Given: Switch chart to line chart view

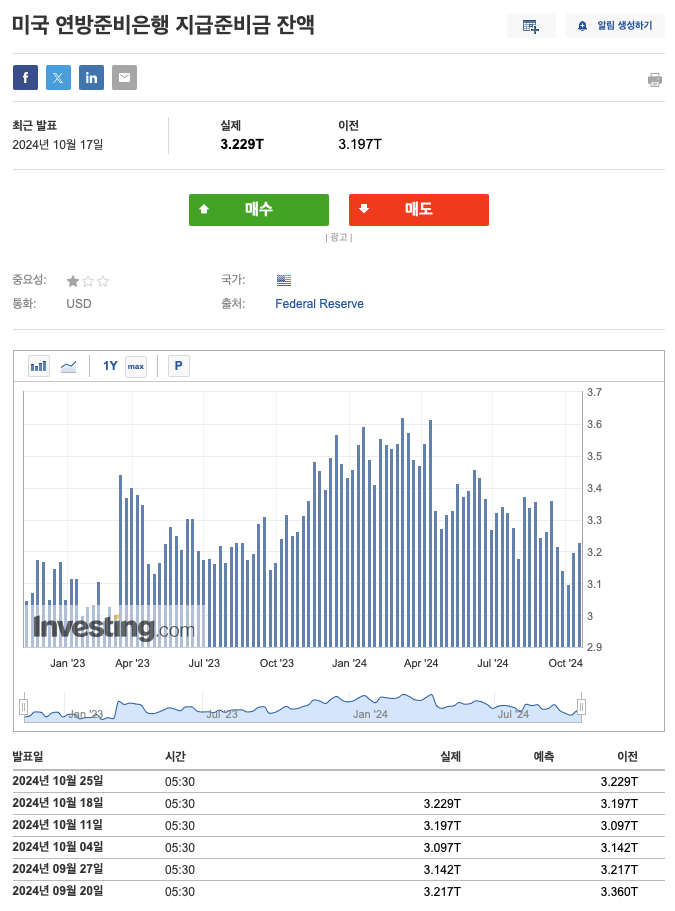Looking at the screenshot, I should click(x=69, y=366).
